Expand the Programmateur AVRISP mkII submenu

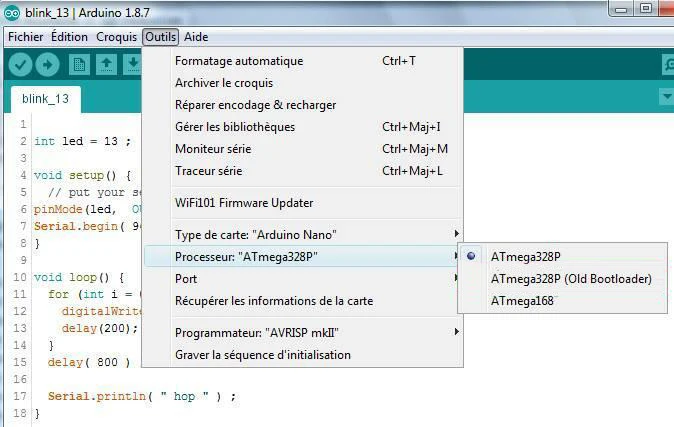(303, 333)
